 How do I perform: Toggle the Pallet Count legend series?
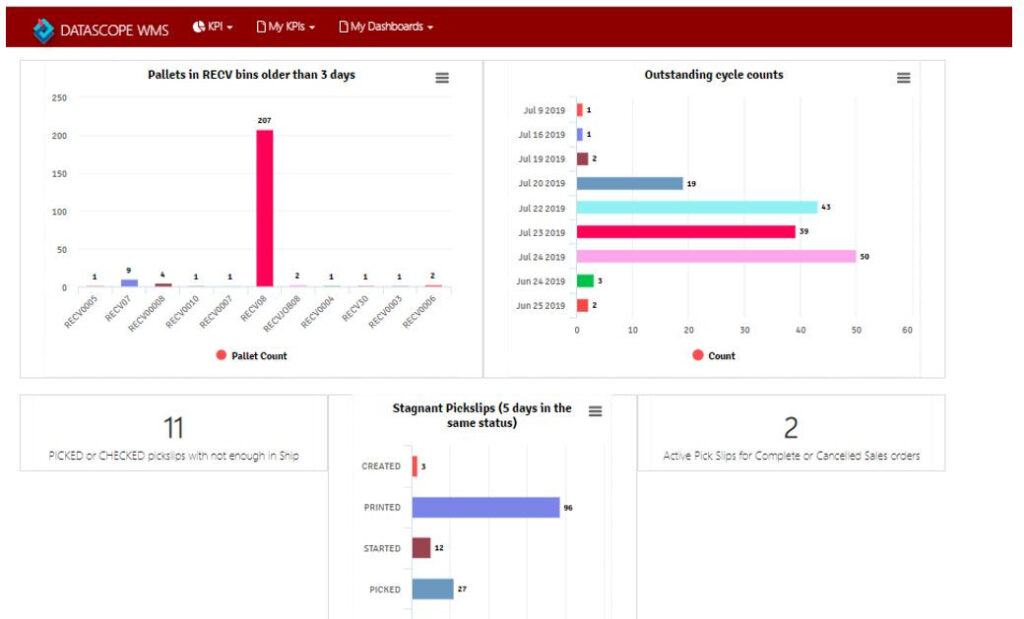252,356
